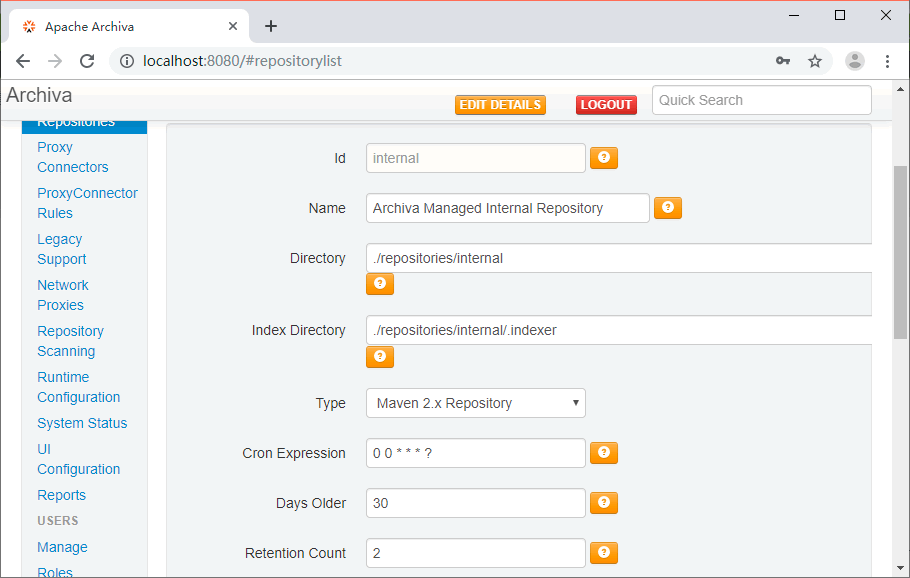Click help icon beside Name field
Screen dimensions: 910x578
coord(668,208)
